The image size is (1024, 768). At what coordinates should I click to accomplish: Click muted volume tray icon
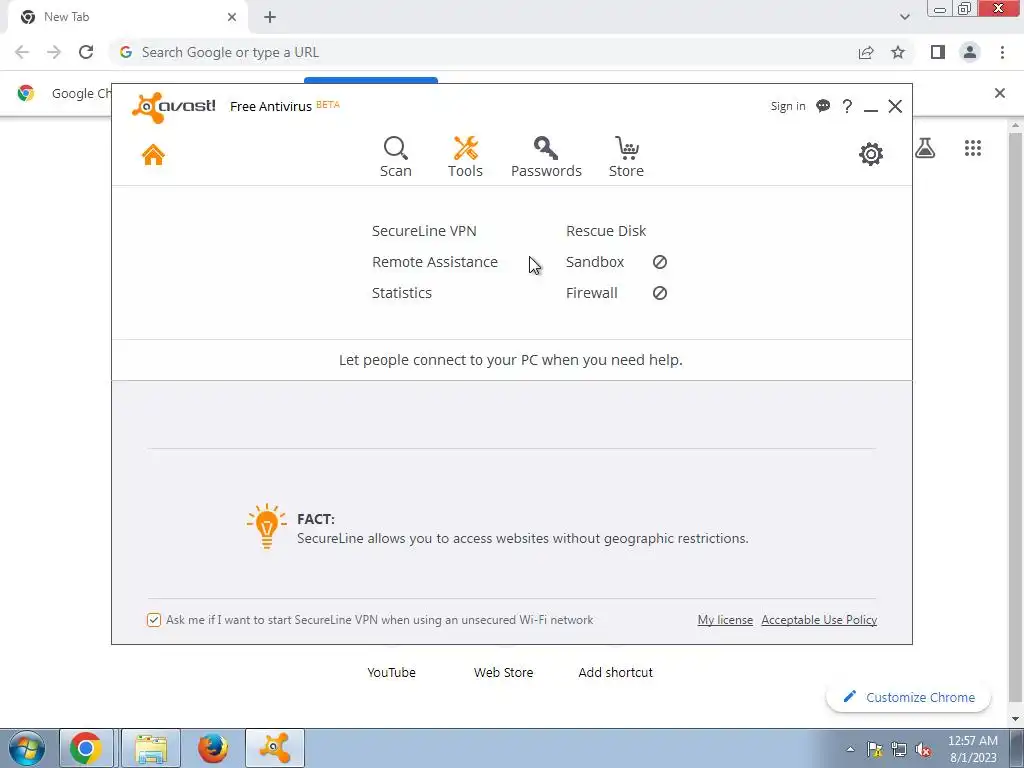[923, 750]
